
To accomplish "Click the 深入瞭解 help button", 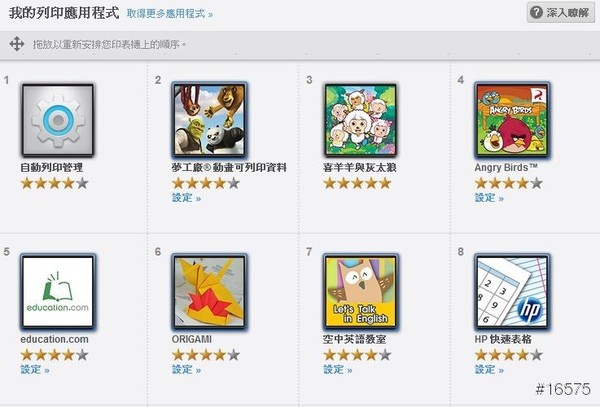I will click(561, 13).
